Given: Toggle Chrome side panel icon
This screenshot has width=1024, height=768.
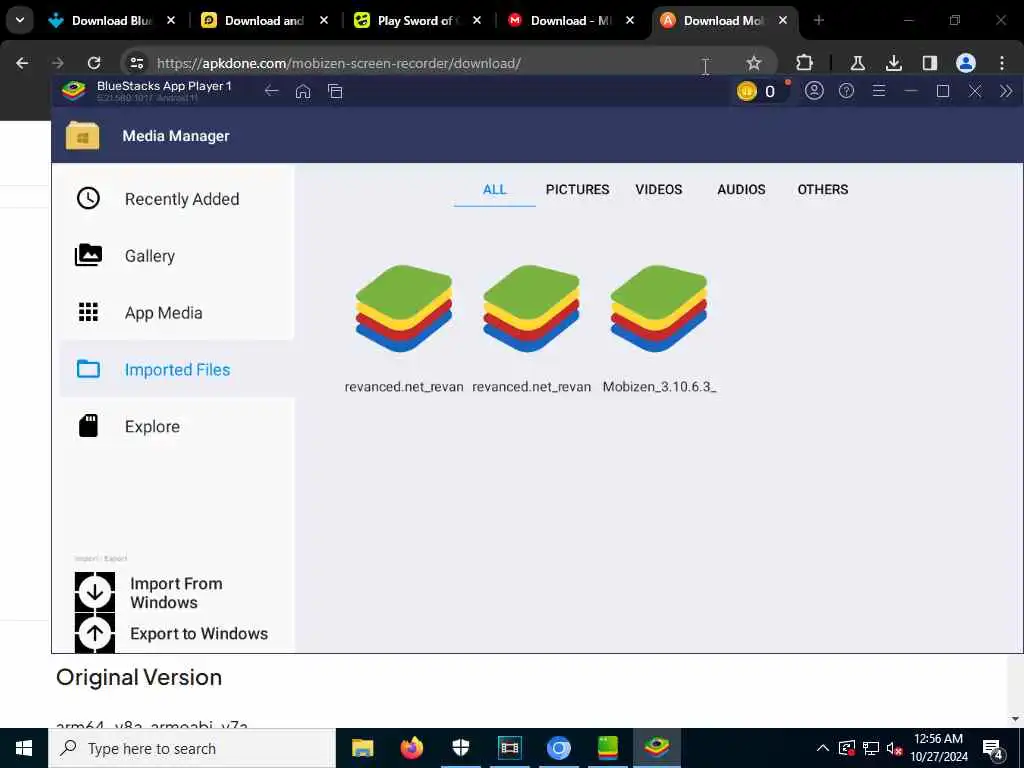Looking at the screenshot, I should (929, 63).
